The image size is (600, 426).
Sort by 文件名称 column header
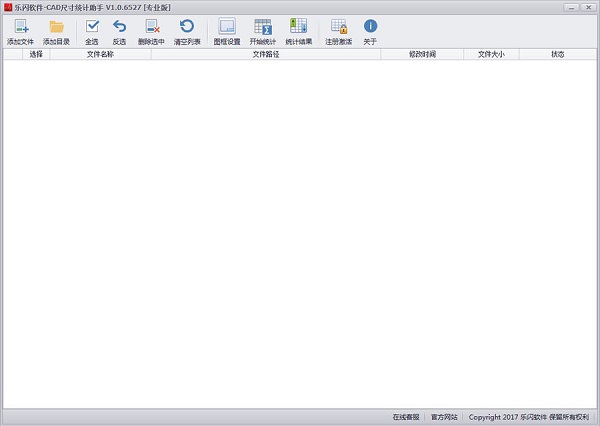pos(100,54)
